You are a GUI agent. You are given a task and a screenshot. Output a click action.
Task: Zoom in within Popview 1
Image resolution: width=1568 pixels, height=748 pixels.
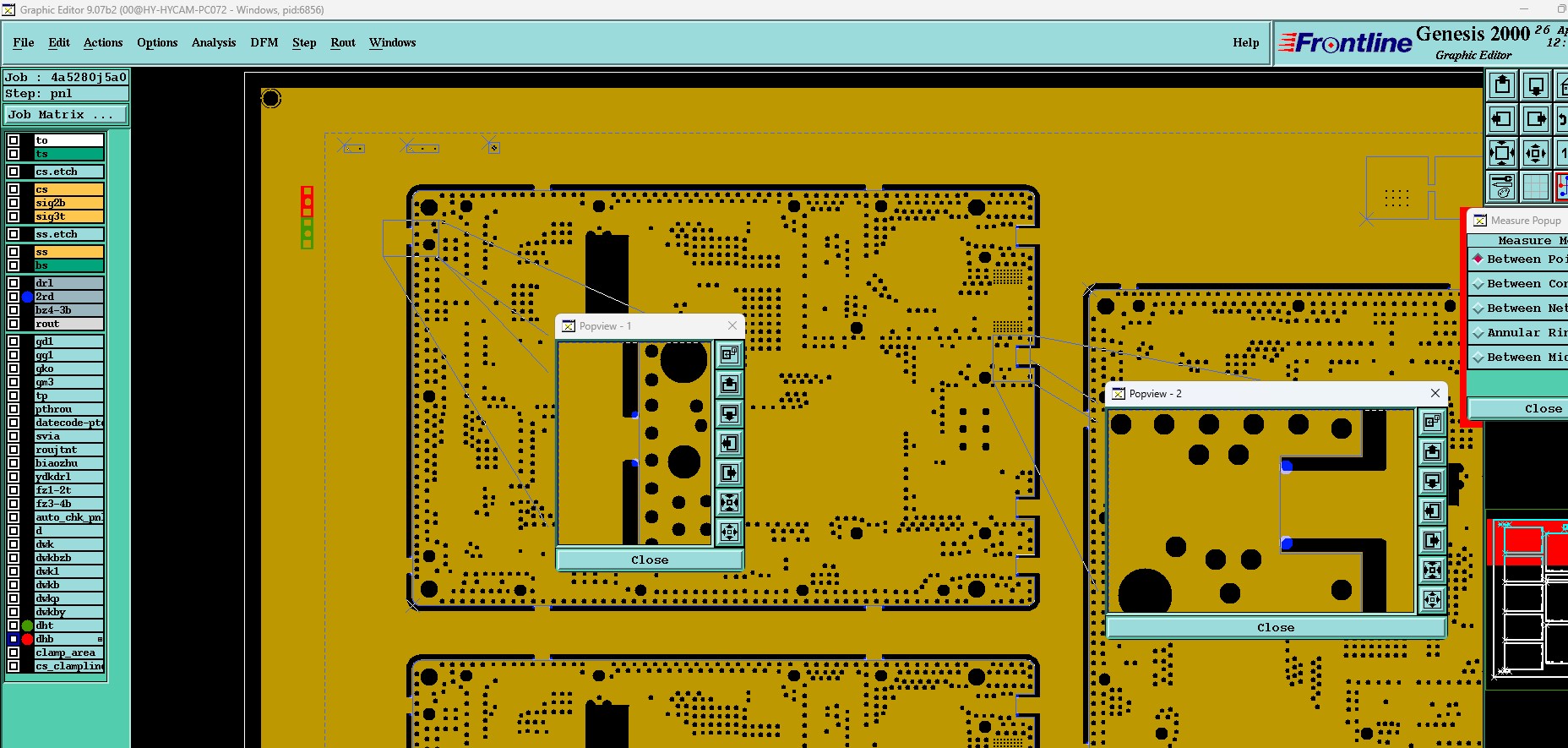click(x=729, y=502)
